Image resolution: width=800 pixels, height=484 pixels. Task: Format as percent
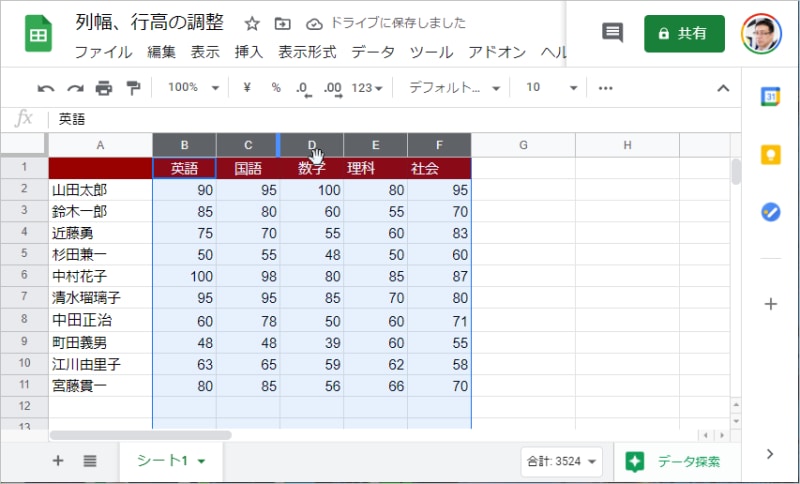pos(276,88)
